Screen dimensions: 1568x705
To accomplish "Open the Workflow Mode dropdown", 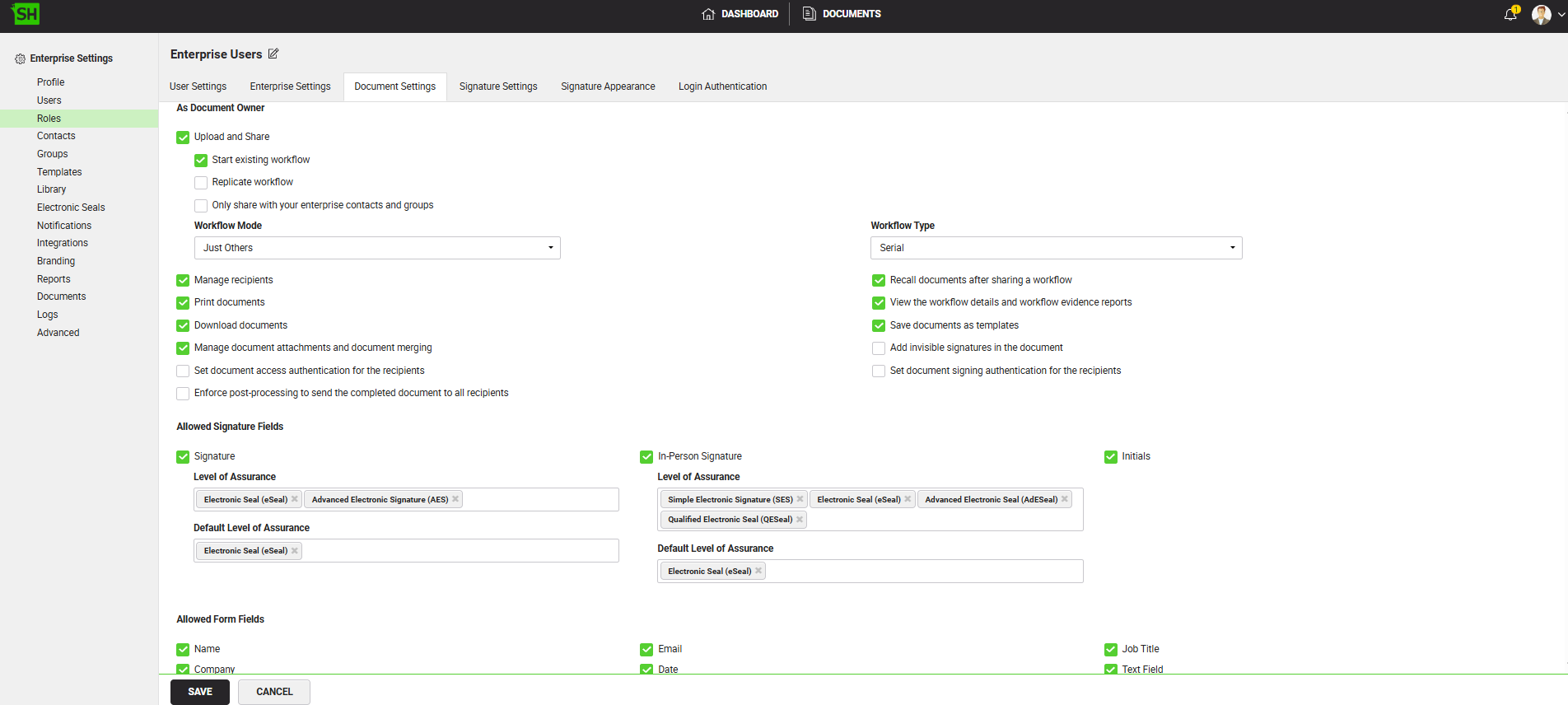I will point(377,248).
